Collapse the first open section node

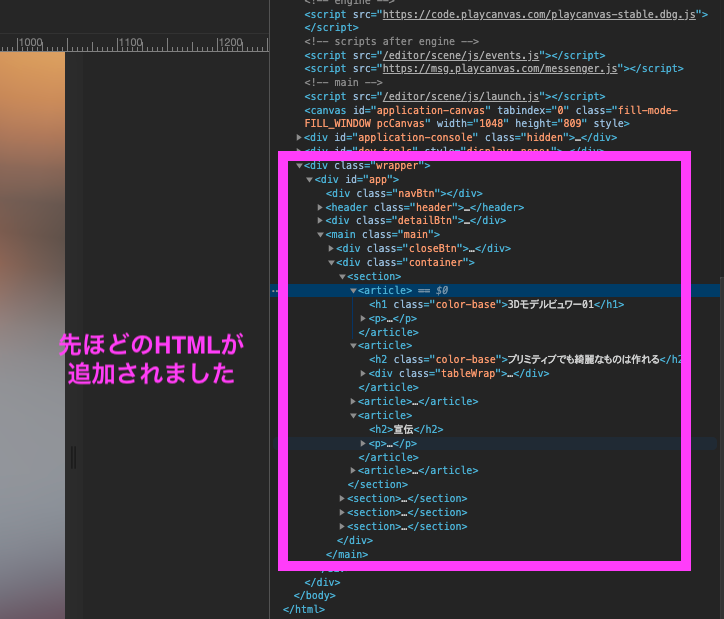342,276
